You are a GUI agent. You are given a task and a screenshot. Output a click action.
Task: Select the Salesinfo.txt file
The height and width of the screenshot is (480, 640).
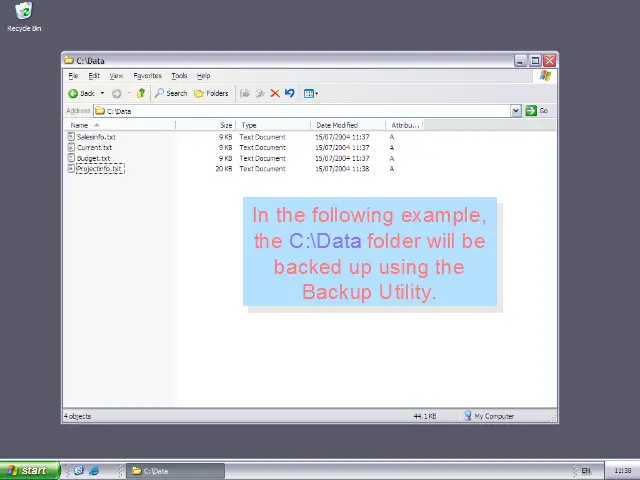coord(96,137)
